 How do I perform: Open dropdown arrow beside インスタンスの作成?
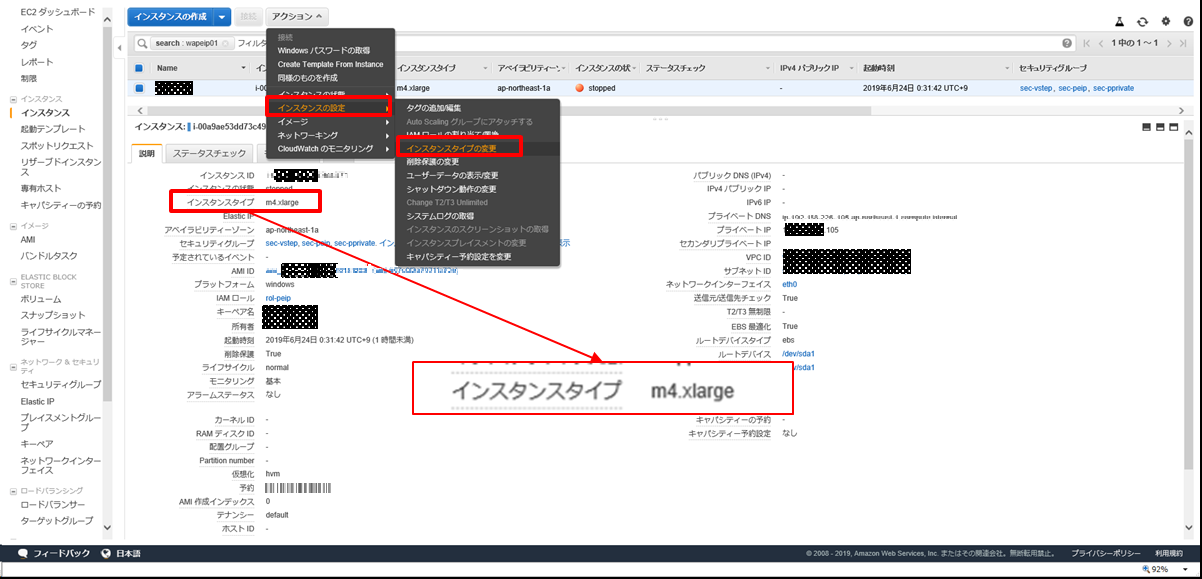(x=222, y=17)
